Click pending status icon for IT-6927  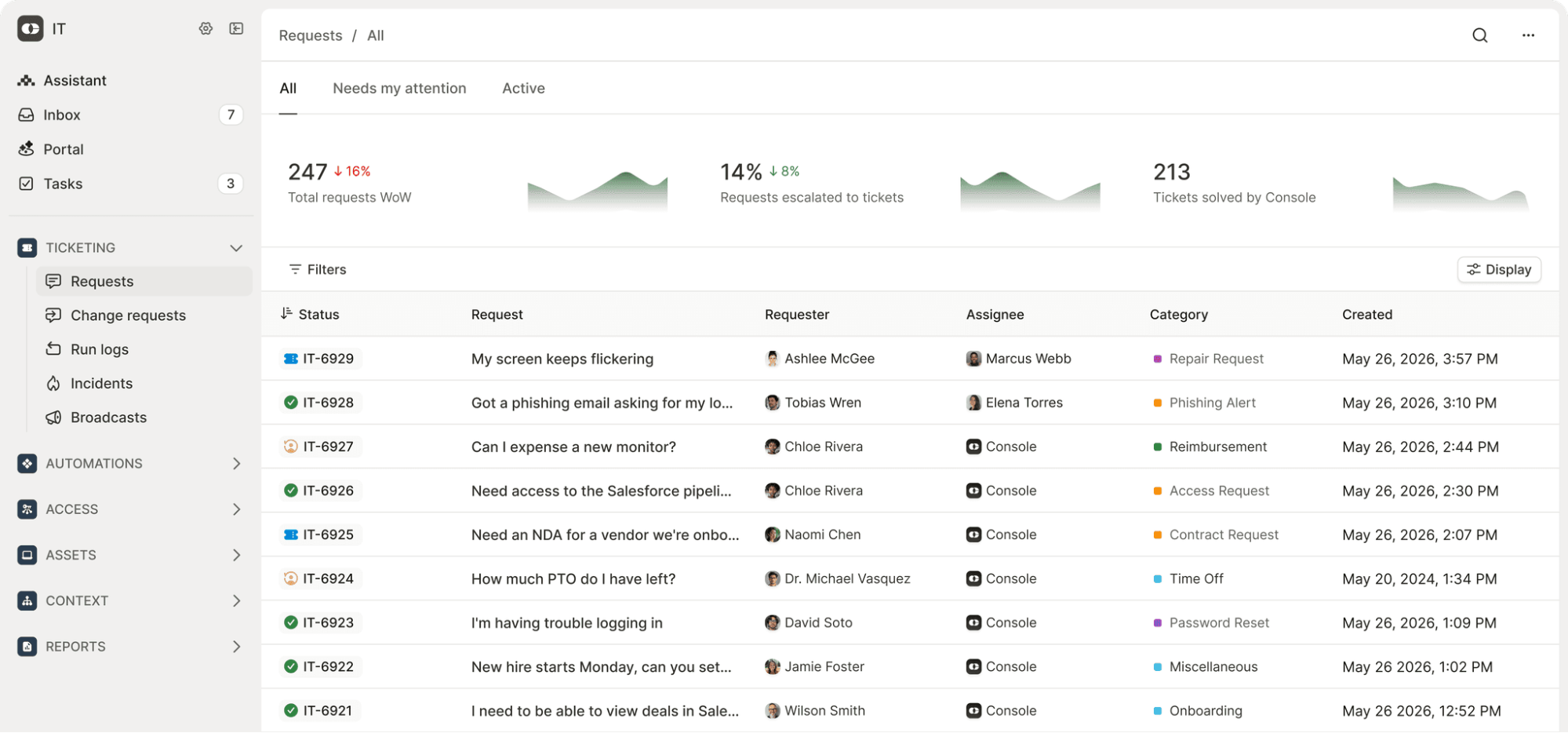(290, 447)
